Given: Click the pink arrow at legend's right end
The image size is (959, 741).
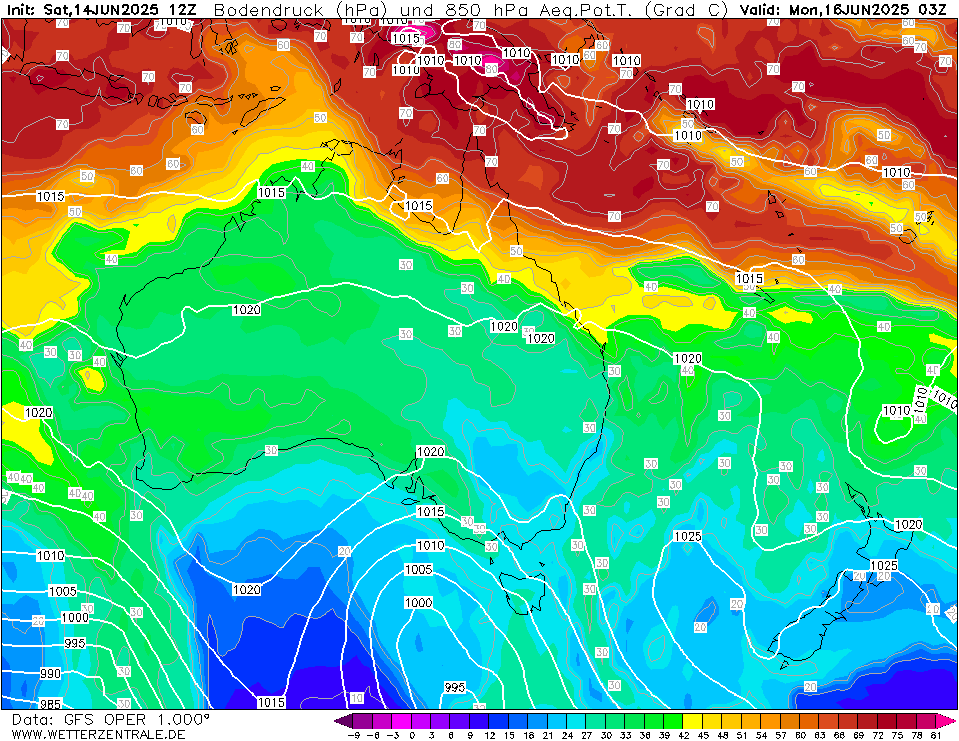Looking at the screenshot, I should pos(945,720).
